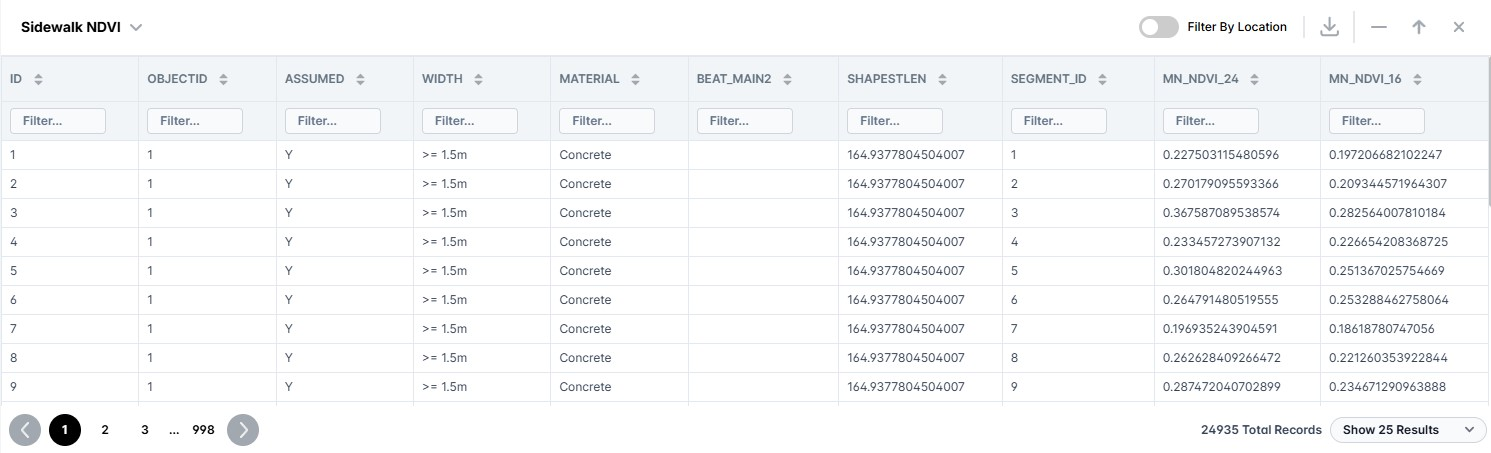Go to page 3

145,430
